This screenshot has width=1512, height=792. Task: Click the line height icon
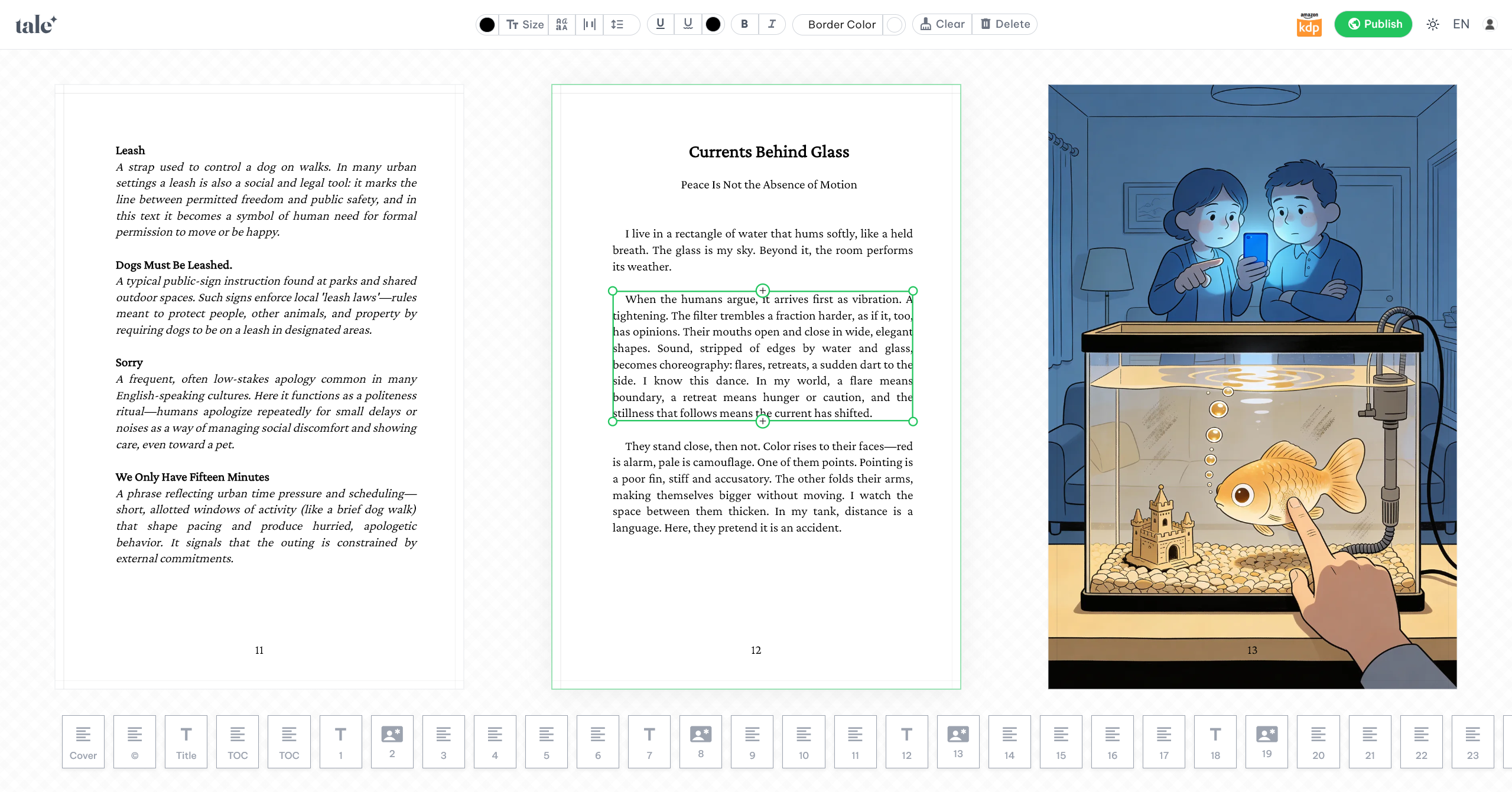click(617, 24)
